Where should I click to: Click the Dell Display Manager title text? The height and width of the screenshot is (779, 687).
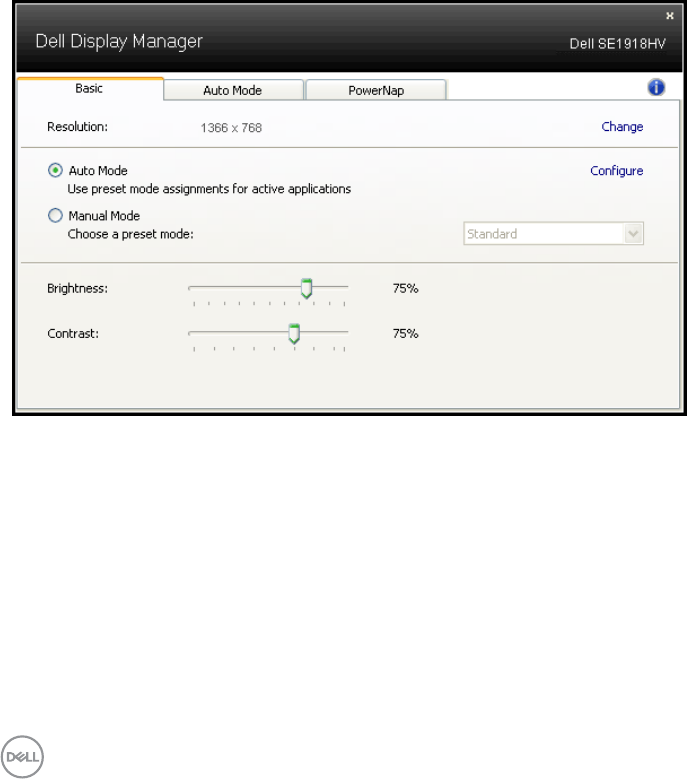click(119, 41)
